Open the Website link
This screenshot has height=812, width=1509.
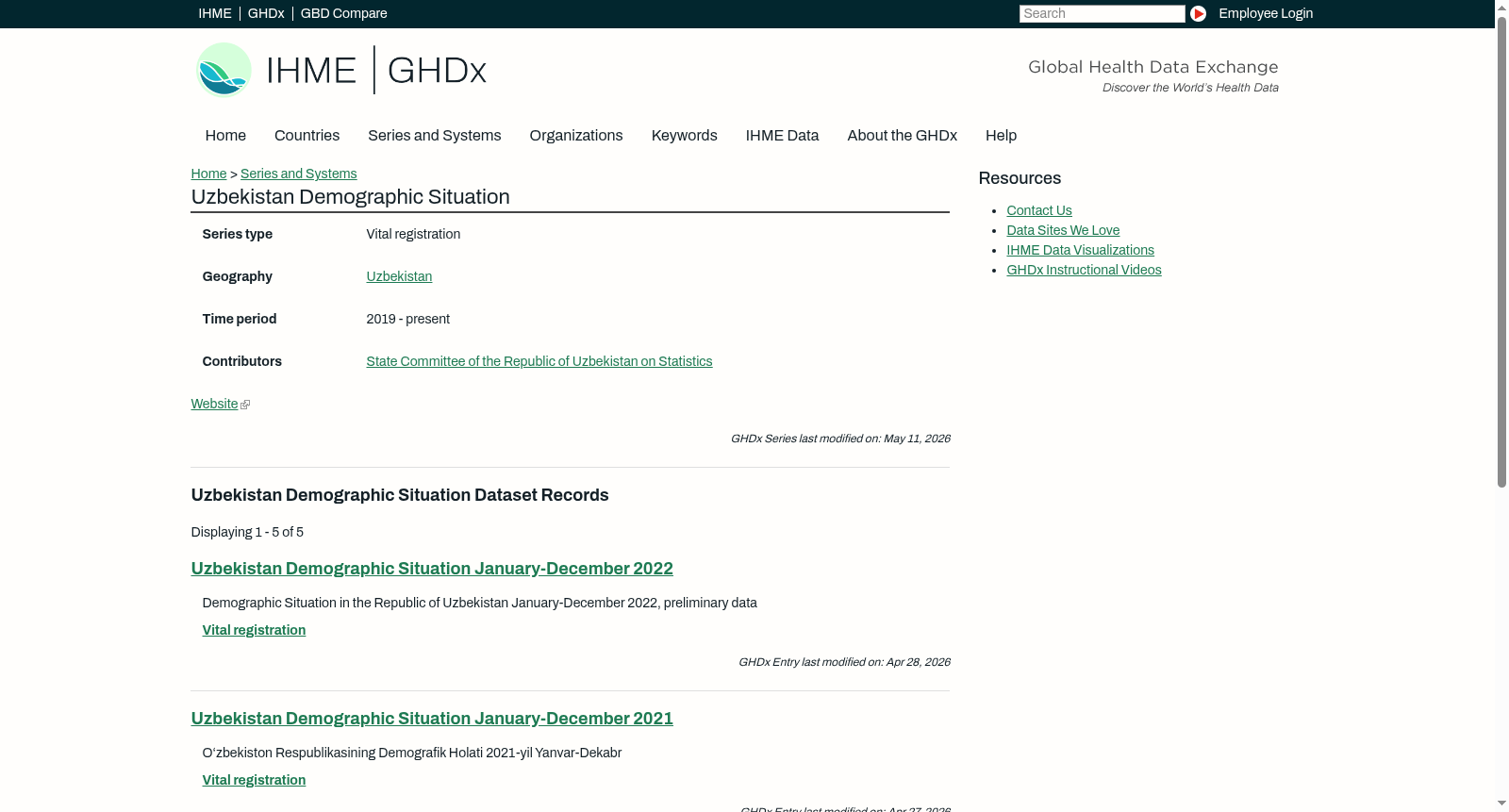click(214, 404)
